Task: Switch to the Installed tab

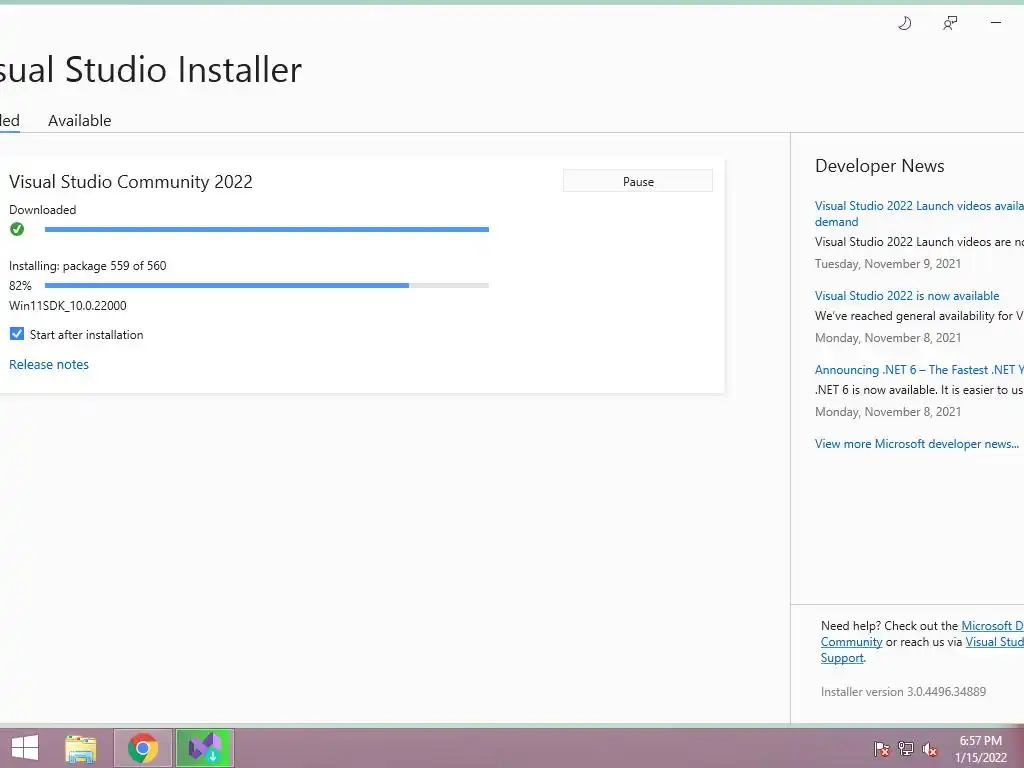Action: [x=10, y=121]
